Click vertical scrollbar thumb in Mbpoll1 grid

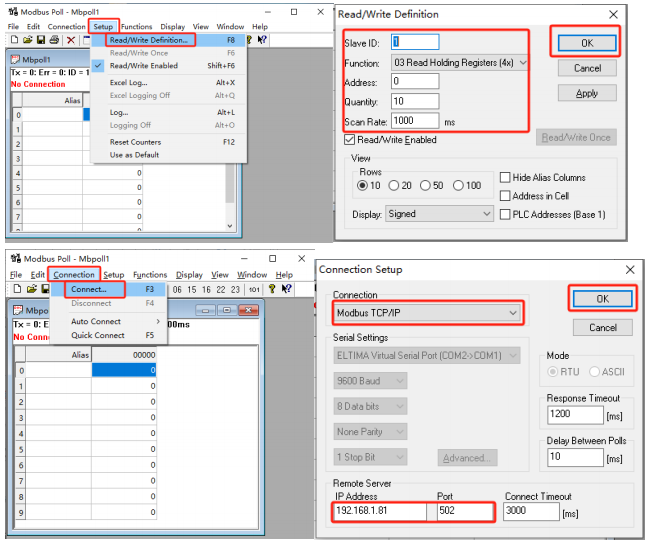[x=230, y=183]
